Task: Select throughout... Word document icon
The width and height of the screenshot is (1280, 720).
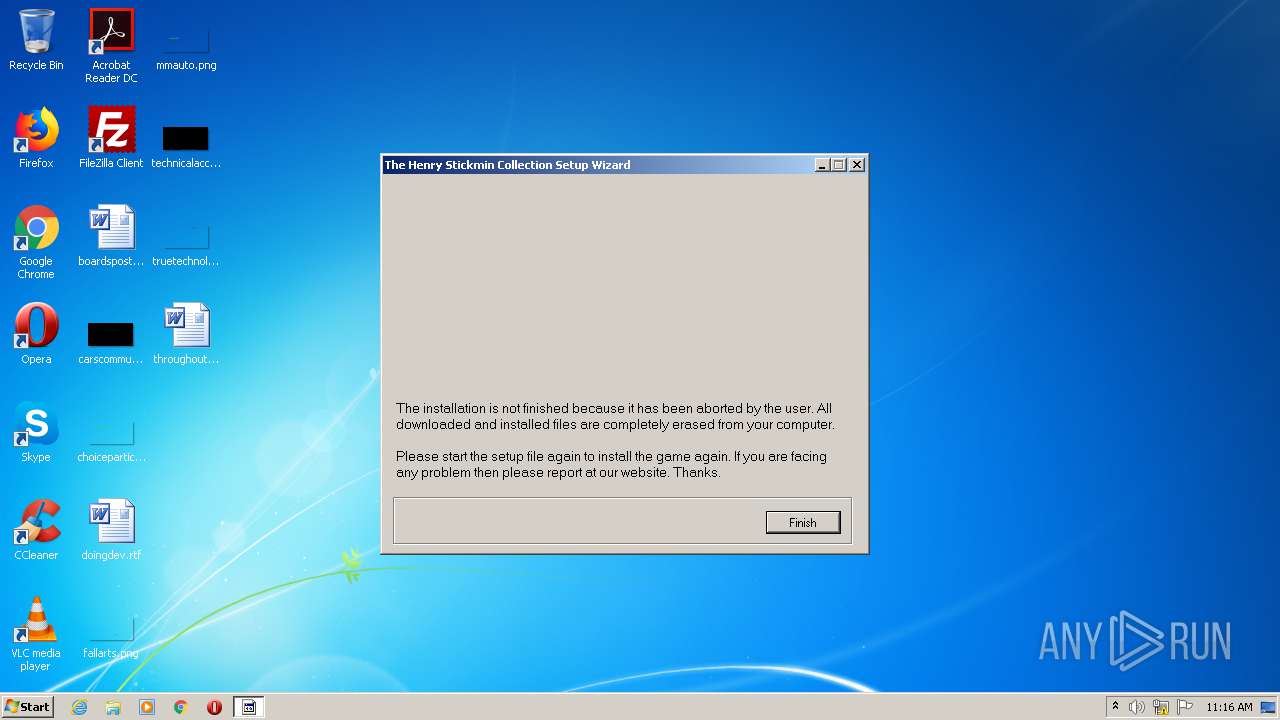Action: click(186, 335)
